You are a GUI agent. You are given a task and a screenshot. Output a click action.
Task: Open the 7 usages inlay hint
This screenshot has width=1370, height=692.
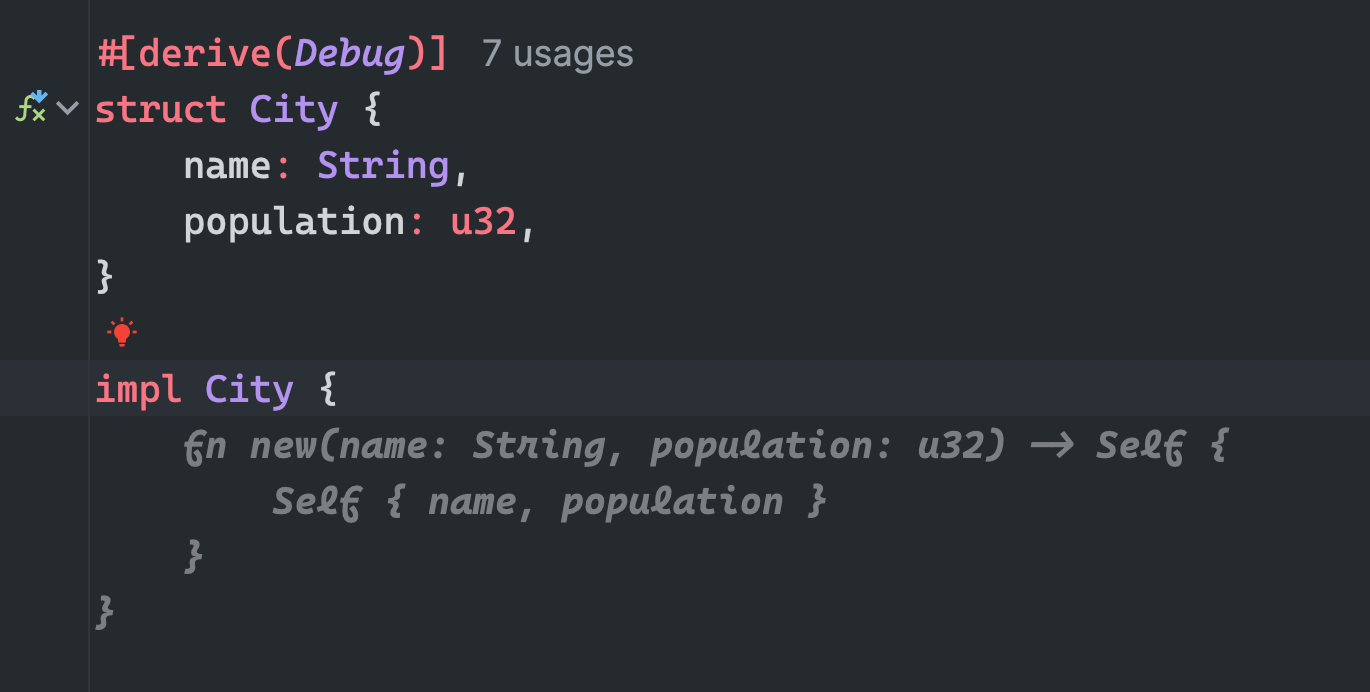pyautogui.click(x=557, y=54)
